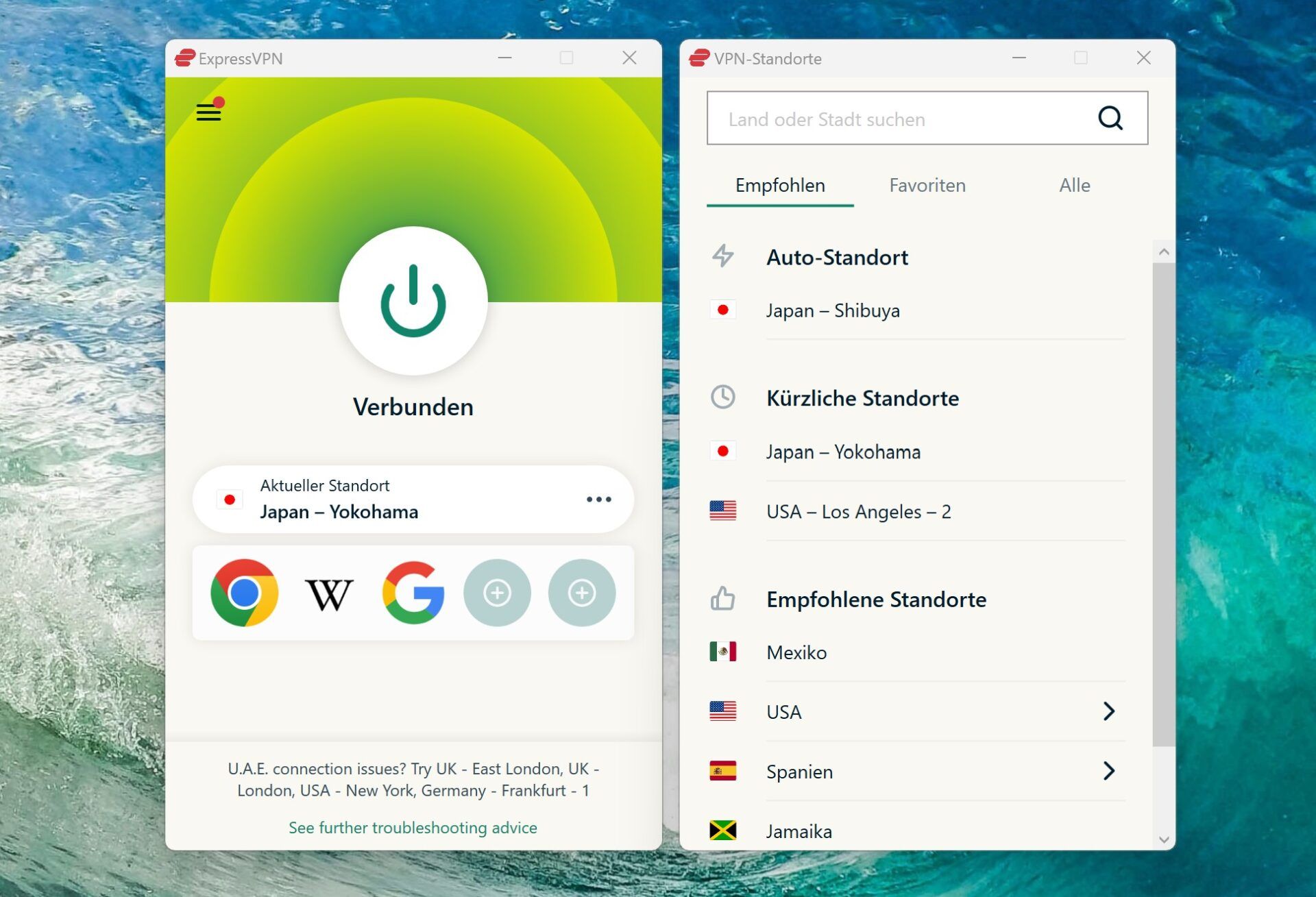Switch to the Alle tab
The width and height of the screenshot is (1316, 897).
tap(1075, 184)
